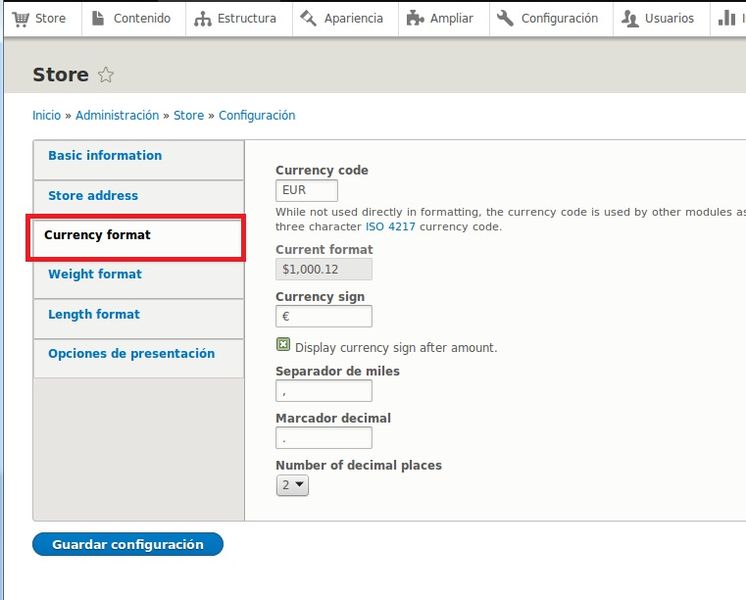
Task: Click the Usuarios people icon
Action: coord(630,19)
